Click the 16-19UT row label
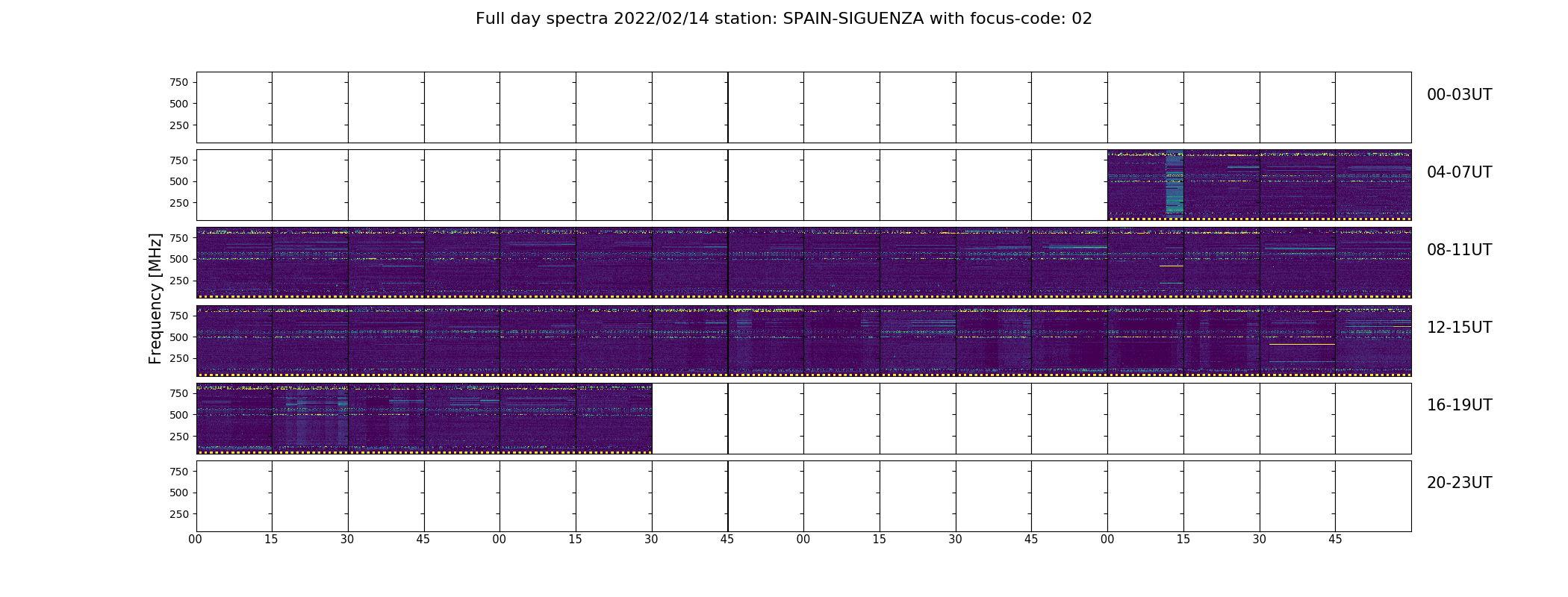The width and height of the screenshot is (1568, 597). tap(1459, 405)
